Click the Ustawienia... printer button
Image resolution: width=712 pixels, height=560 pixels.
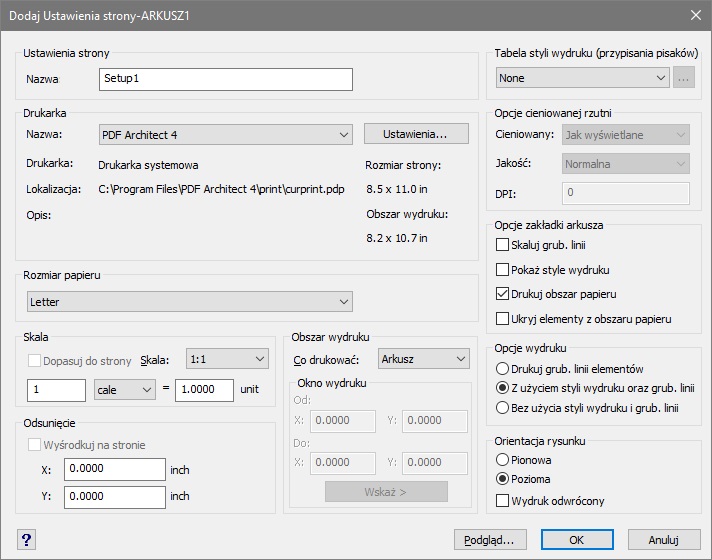pyautogui.click(x=416, y=134)
